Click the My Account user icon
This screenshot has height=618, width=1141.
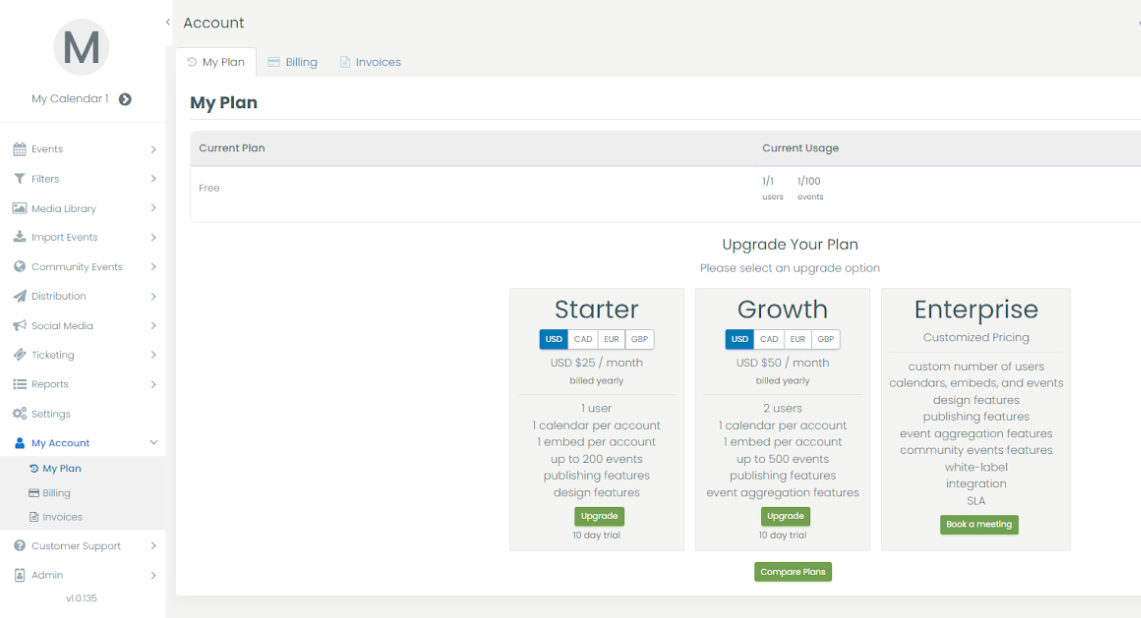20,443
